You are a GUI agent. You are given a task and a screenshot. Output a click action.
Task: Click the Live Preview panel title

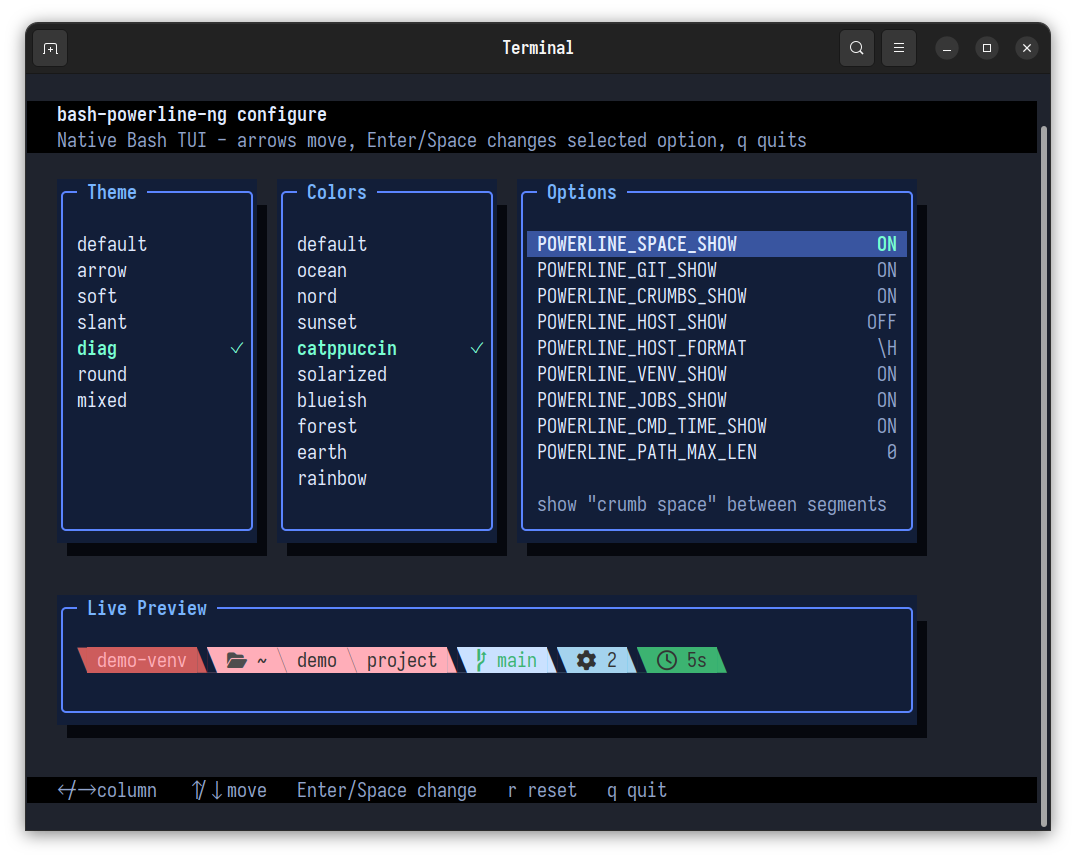(x=147, y=608)
